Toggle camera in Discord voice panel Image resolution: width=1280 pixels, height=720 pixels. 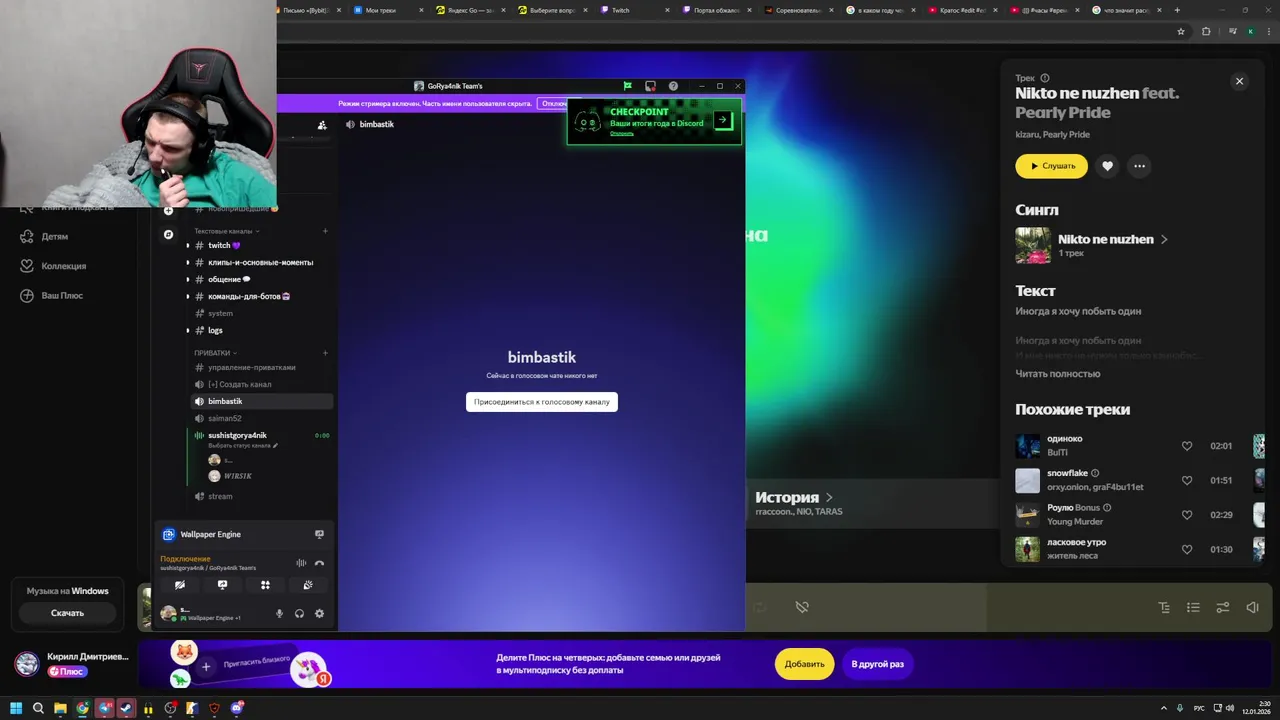[179, 585]
